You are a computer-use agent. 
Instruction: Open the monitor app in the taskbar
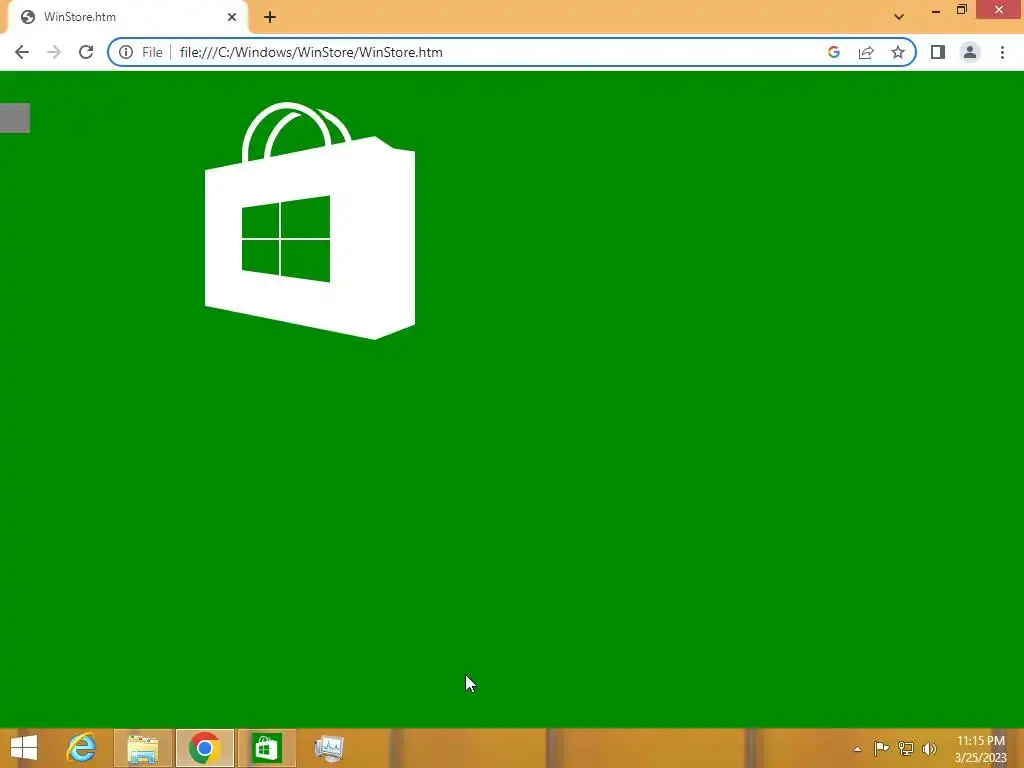[328, 748]
